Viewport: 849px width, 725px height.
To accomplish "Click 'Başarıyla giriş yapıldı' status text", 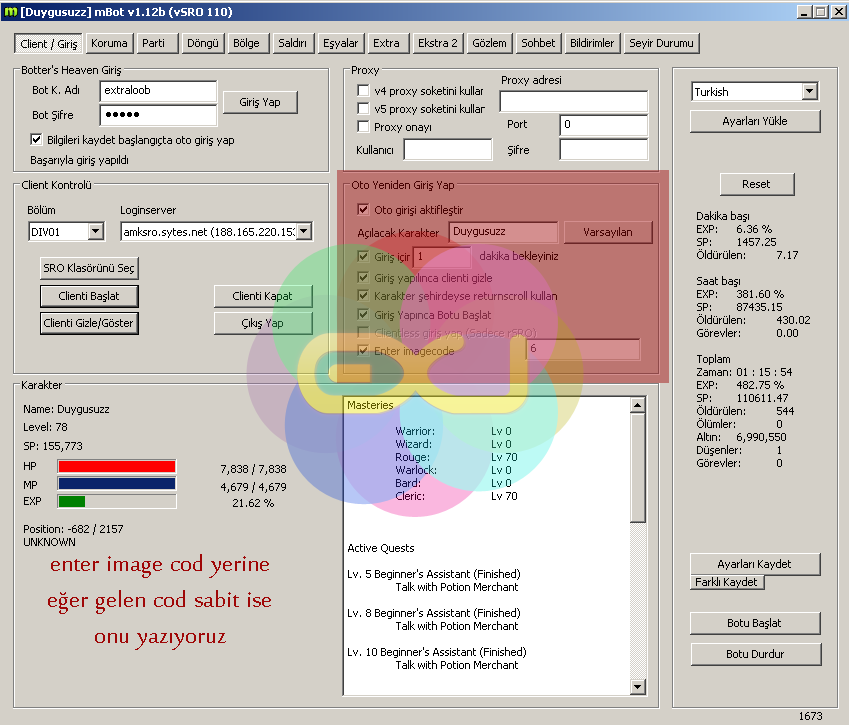I will point(80,160).
